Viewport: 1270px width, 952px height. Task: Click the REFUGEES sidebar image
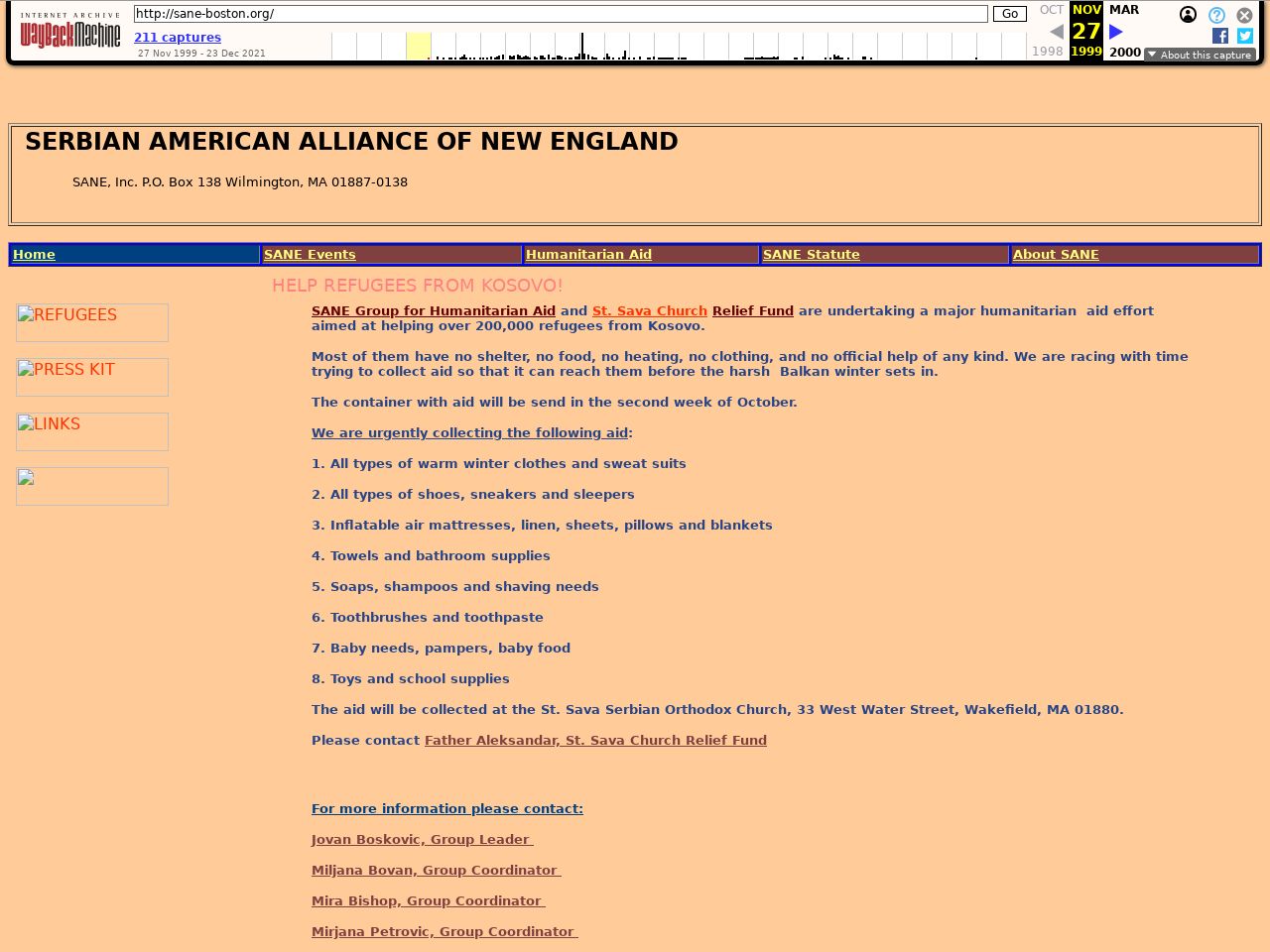pos(92,322)
